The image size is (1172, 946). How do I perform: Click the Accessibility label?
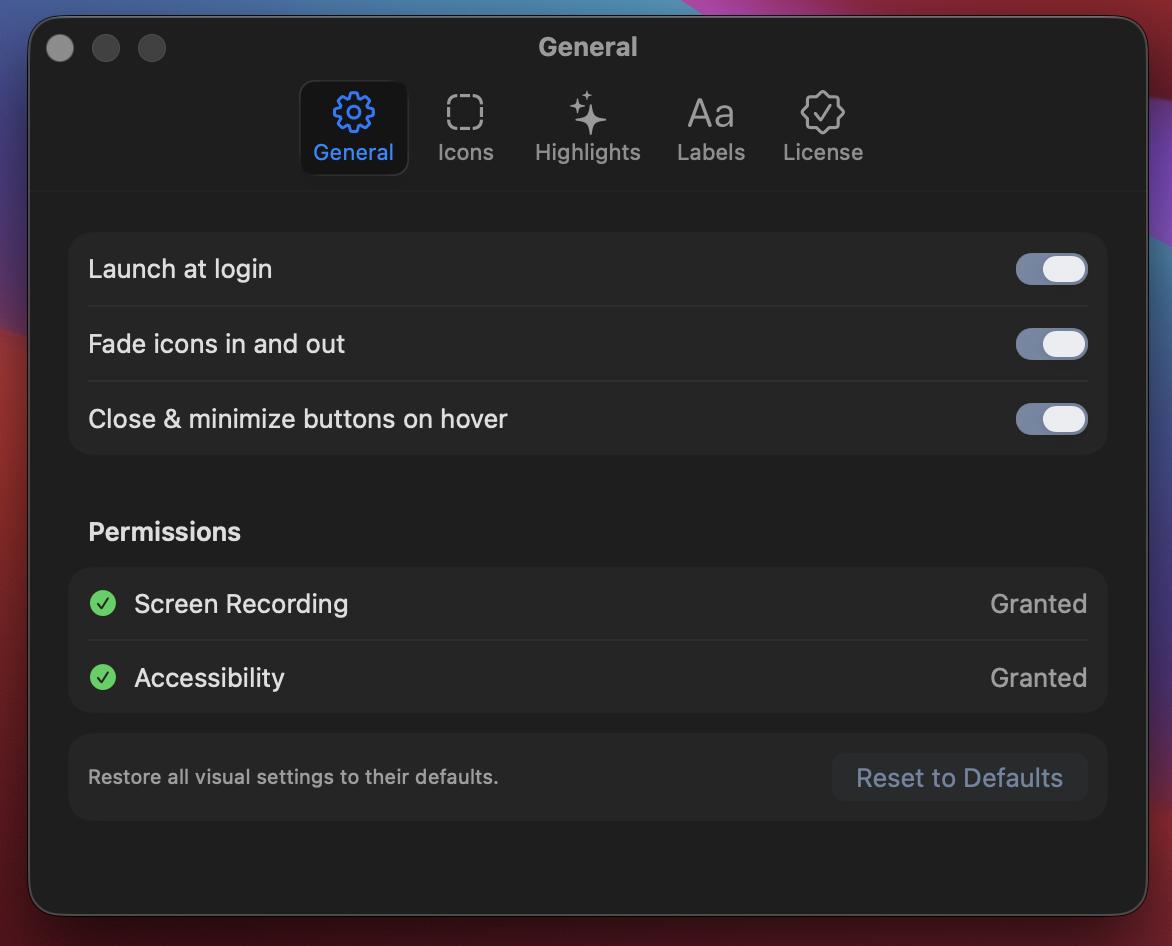[209, 678]
